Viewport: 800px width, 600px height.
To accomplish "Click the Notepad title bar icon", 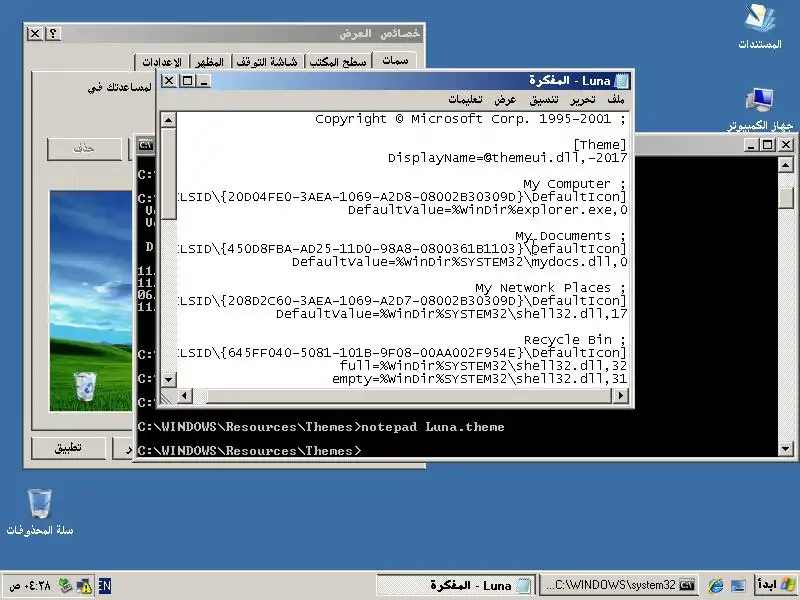I will pyautogui.click(x=621, y=81).
